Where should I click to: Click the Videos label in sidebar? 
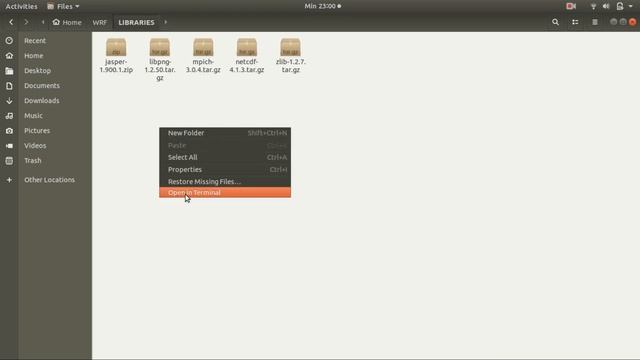click(35, 146)
